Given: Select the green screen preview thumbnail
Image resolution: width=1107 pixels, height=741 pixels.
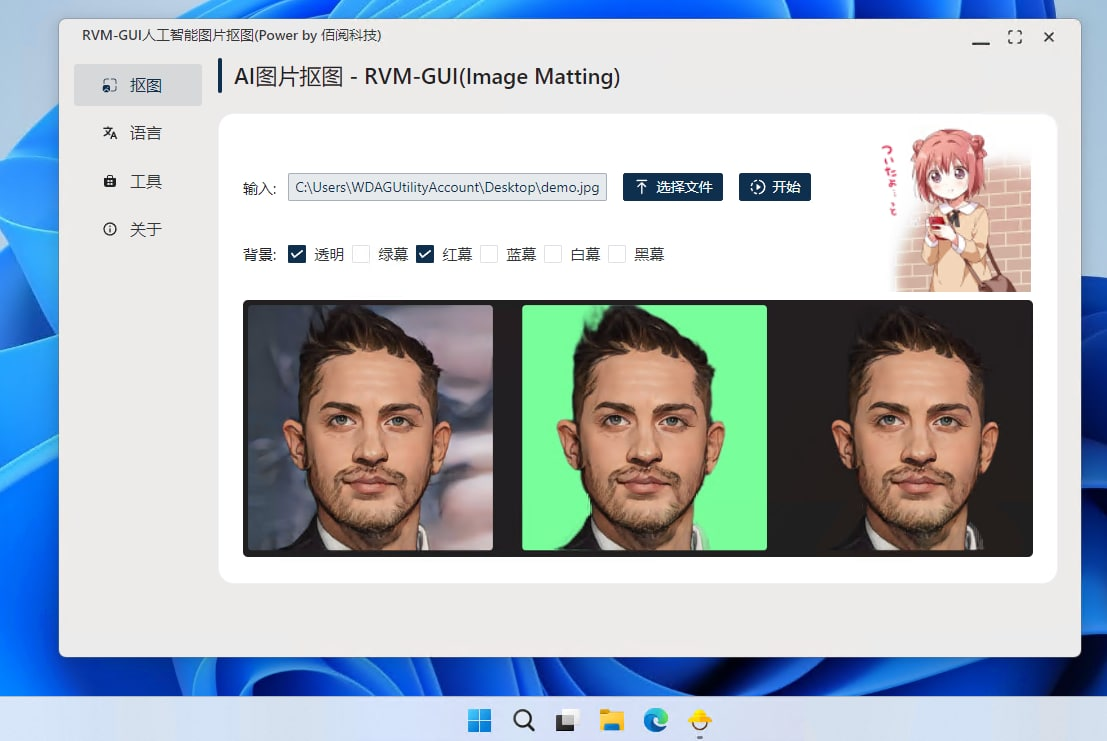Looking at the screenshot, I should click(644, 429).
